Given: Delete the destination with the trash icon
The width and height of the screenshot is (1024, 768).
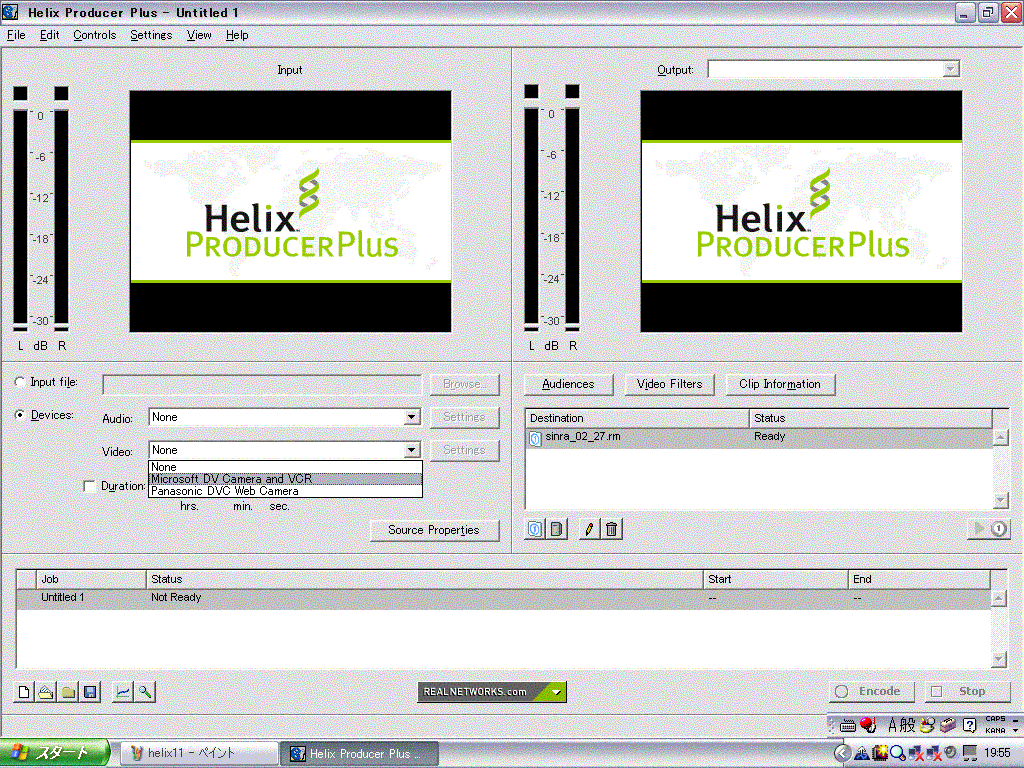Looking at the screenshot, I should pyautogui.click(x=611, y=529).
